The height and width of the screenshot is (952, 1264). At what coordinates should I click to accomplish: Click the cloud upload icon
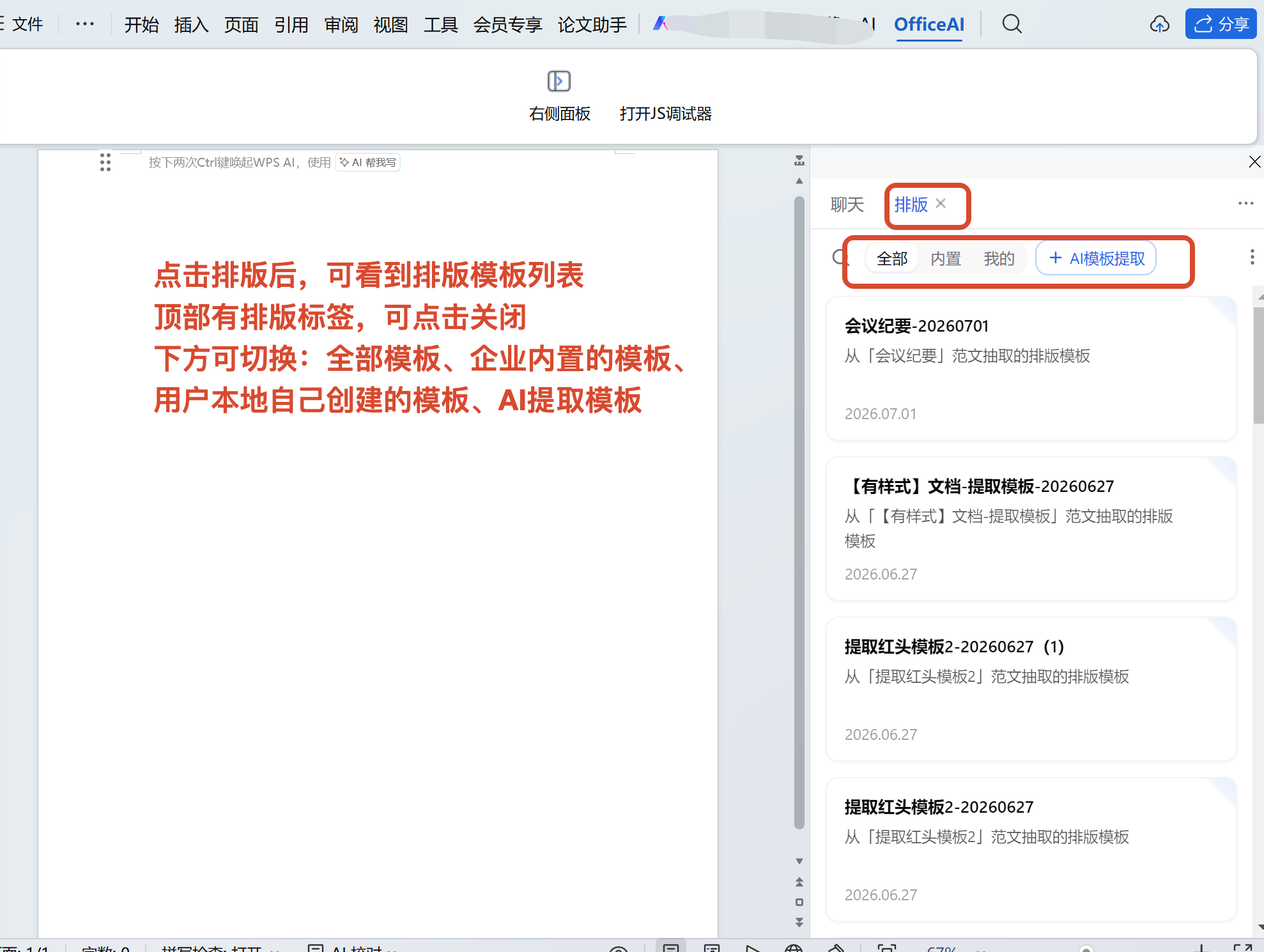point(1159,24)
